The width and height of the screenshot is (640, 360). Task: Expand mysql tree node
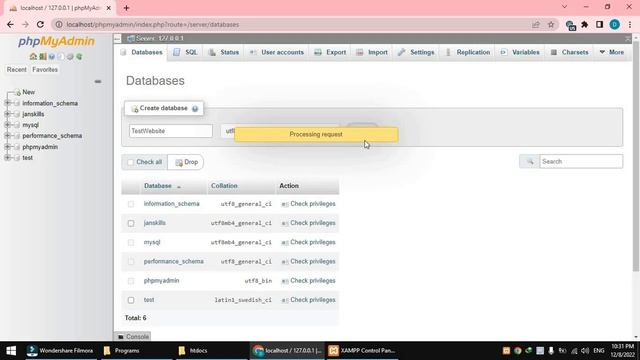[x=7, y=125]
